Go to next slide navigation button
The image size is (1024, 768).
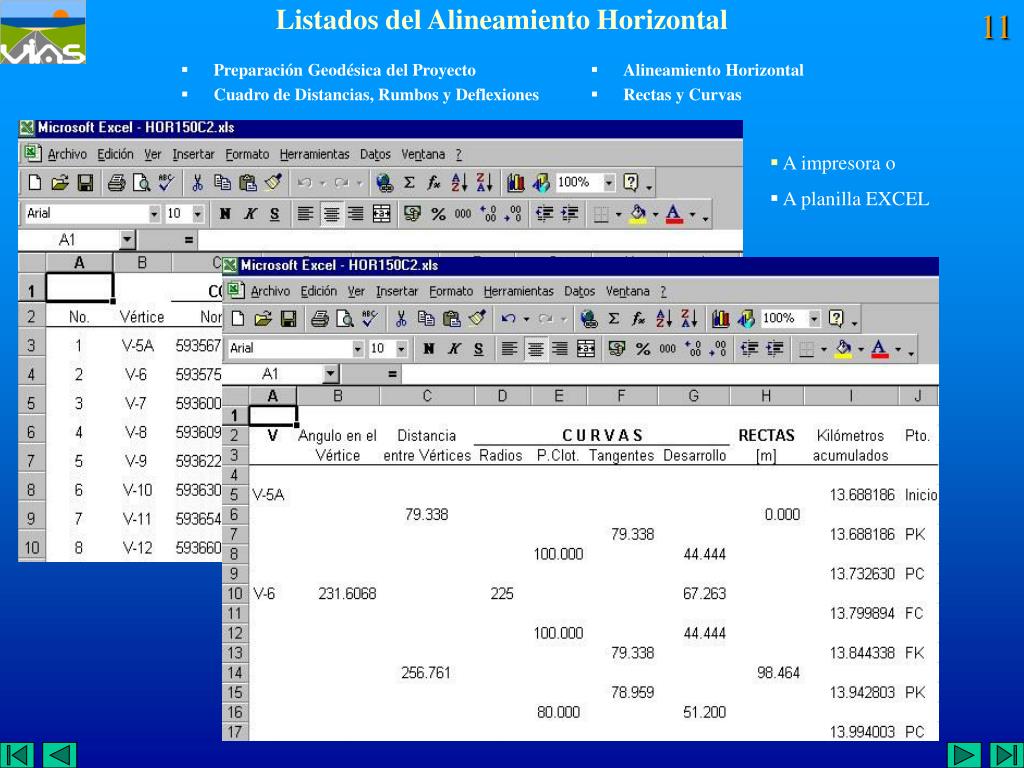tap(965, 755)
